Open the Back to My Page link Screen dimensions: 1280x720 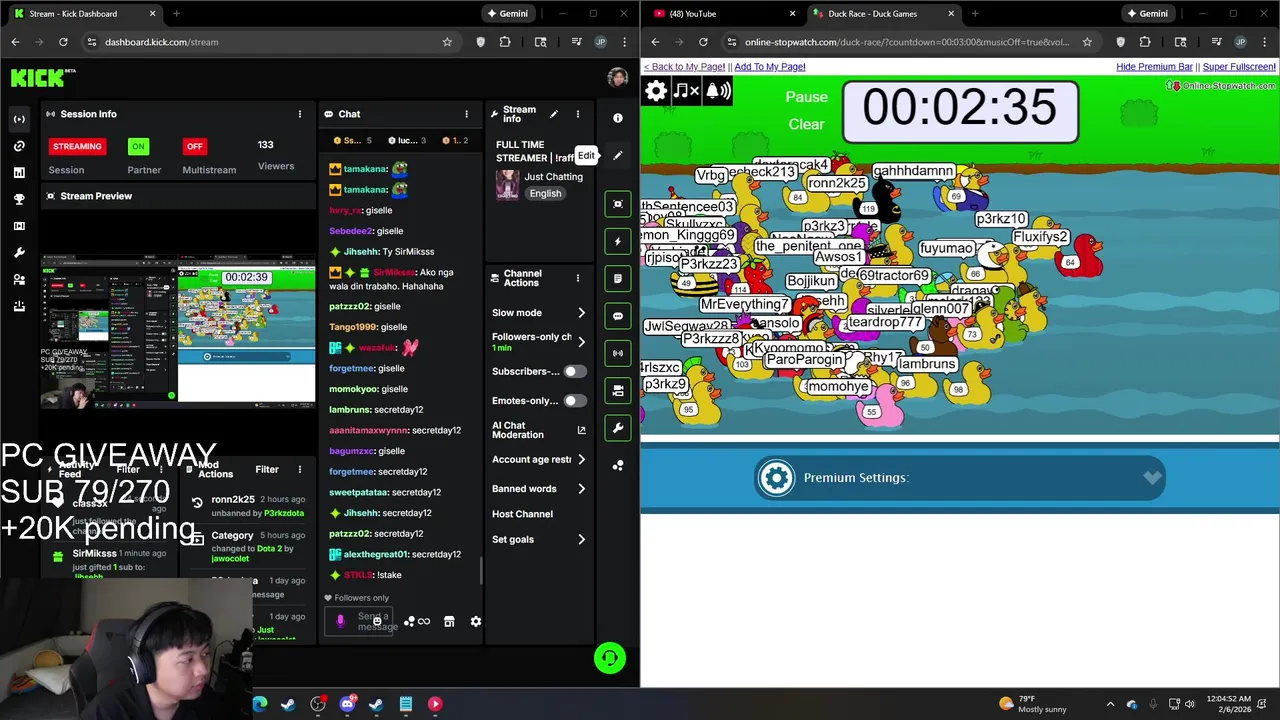pyautogui.click(x=684, y=67)
